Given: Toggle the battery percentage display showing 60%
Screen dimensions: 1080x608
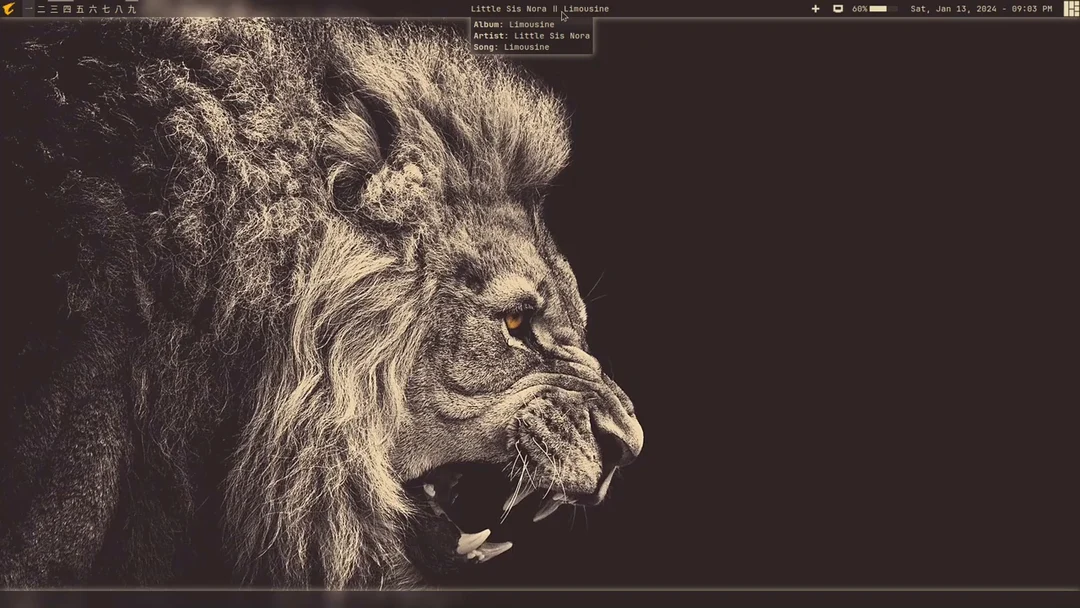Looking at the screenshot, I should point(858,8).
